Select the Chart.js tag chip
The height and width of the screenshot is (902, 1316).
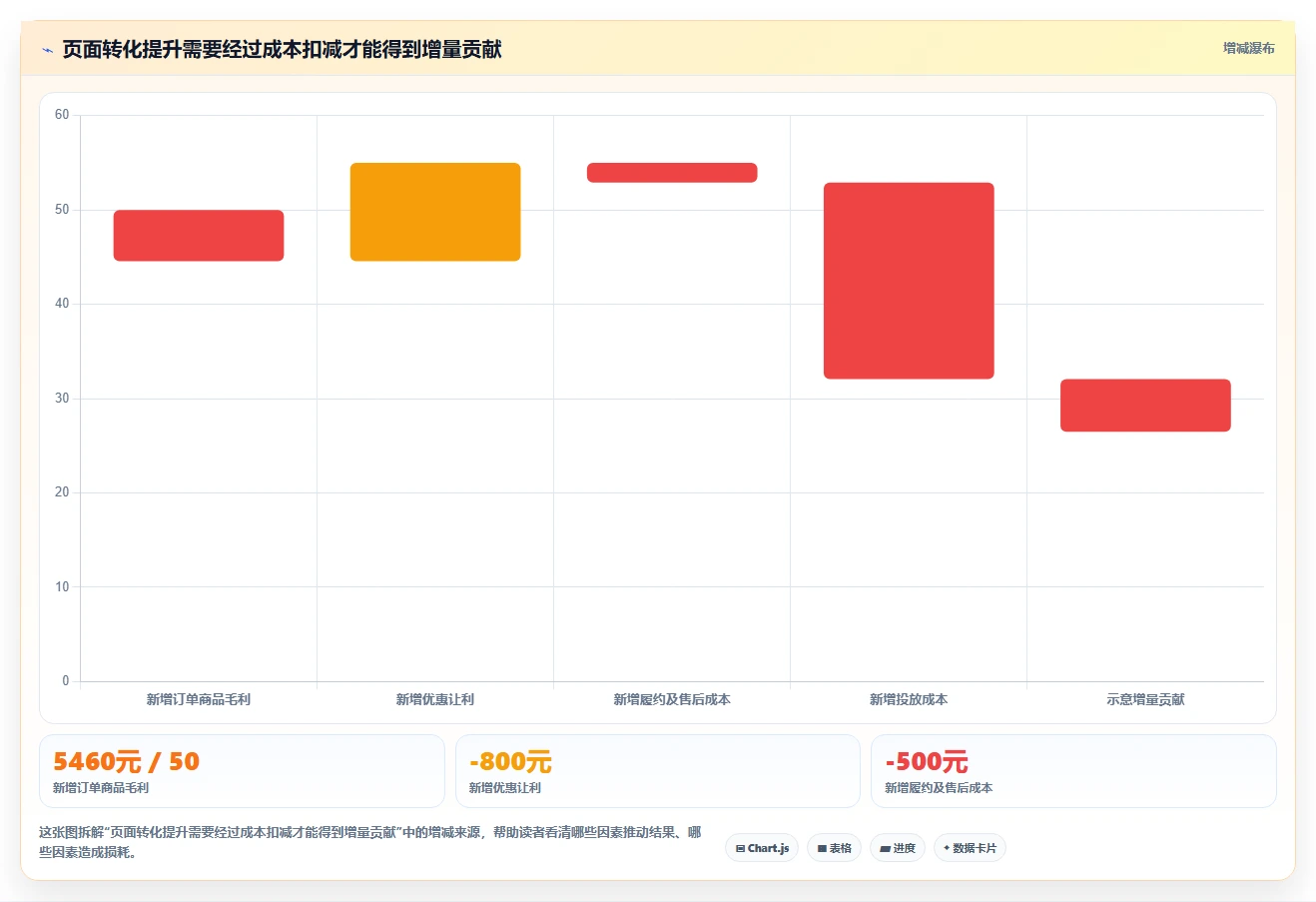(x=762, y=848)
